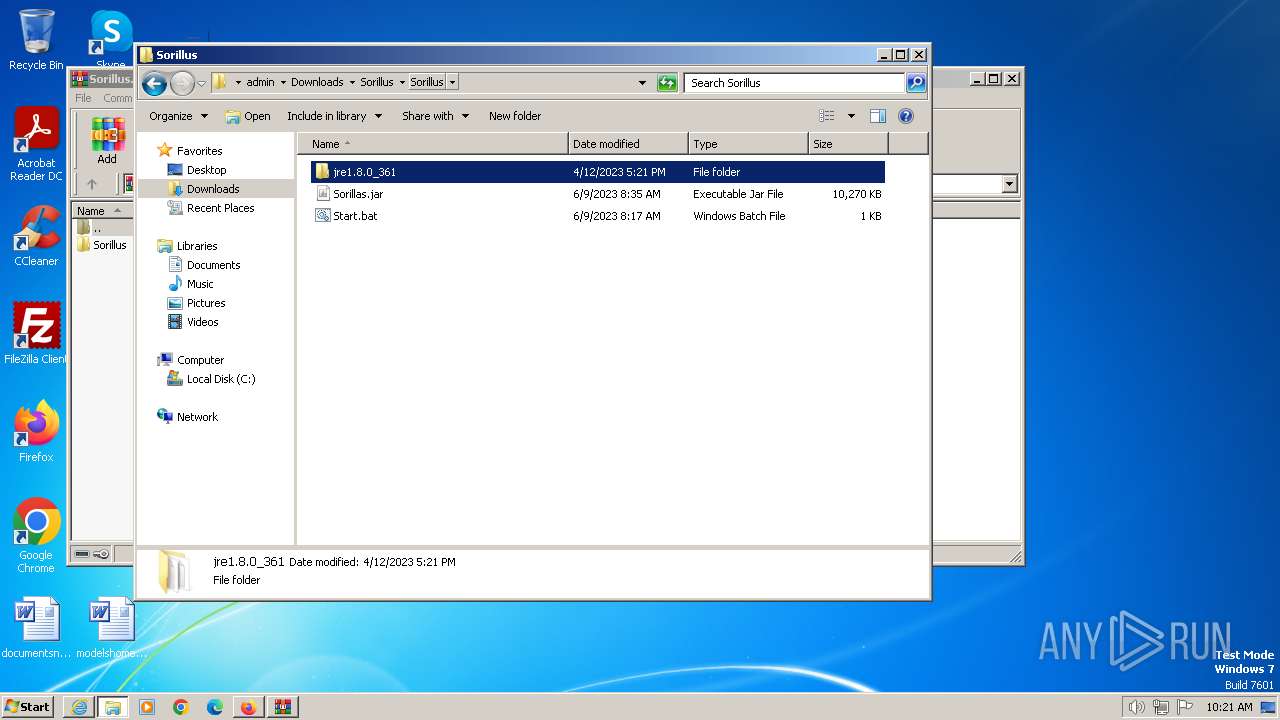
Task: Click Chrome taskbar icon
Action: (x=181, y=707)
